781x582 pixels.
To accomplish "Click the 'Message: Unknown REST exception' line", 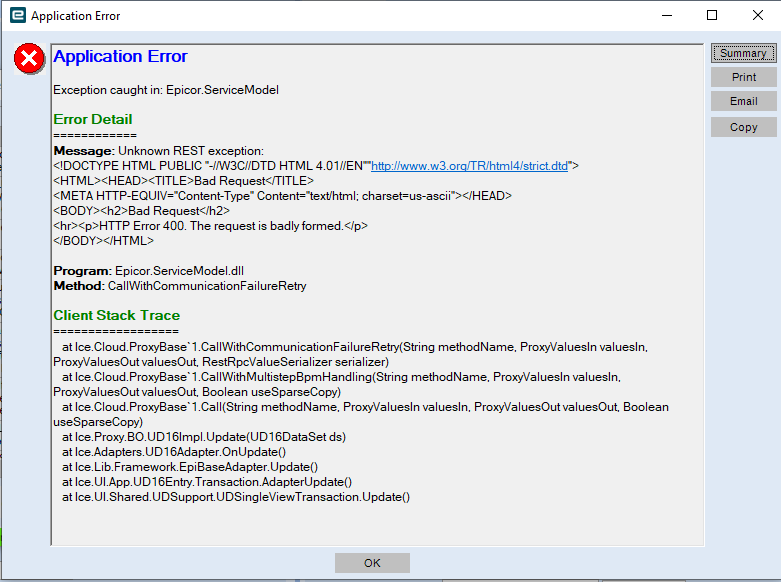I will click(158, 151).
